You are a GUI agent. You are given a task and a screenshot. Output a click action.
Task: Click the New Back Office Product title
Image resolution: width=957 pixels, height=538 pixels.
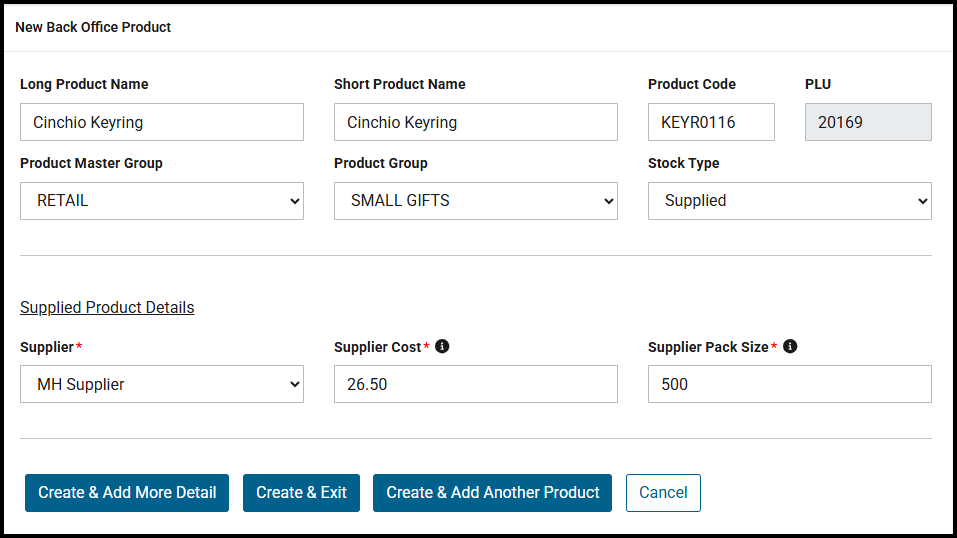click(93, 27)
